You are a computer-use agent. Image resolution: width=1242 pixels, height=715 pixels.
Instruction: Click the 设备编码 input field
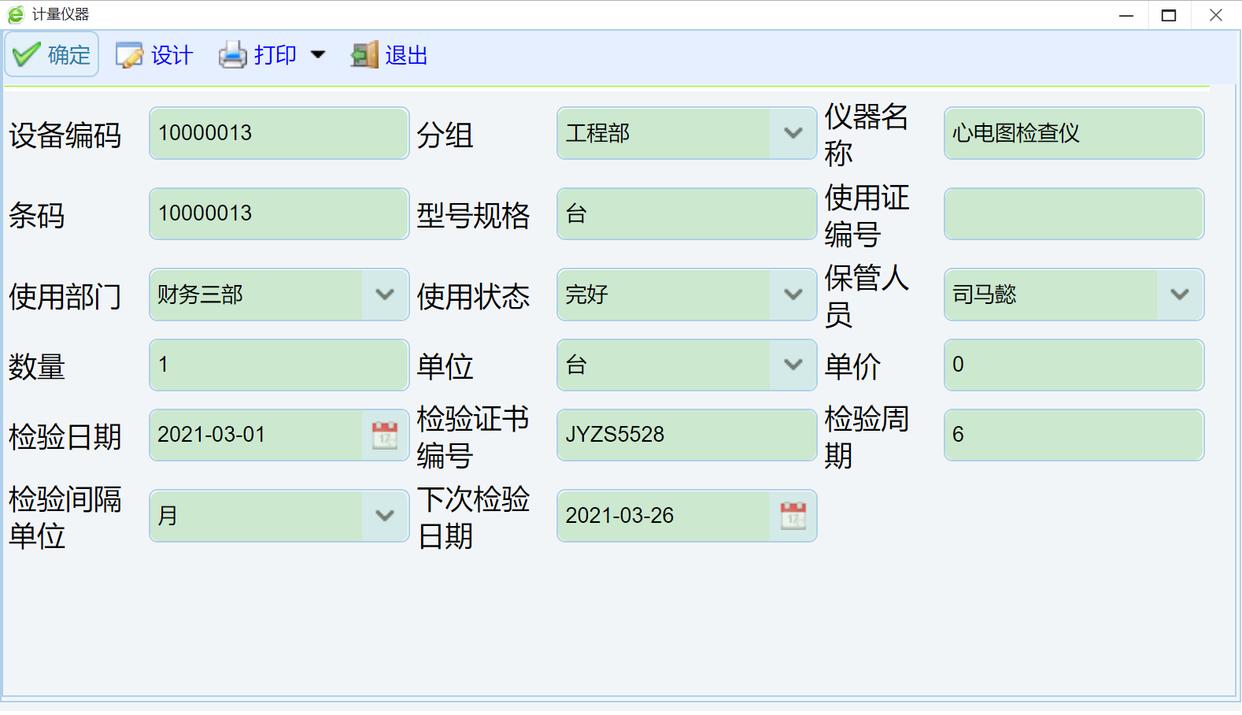pyautogui.click(x=278, y=133)
